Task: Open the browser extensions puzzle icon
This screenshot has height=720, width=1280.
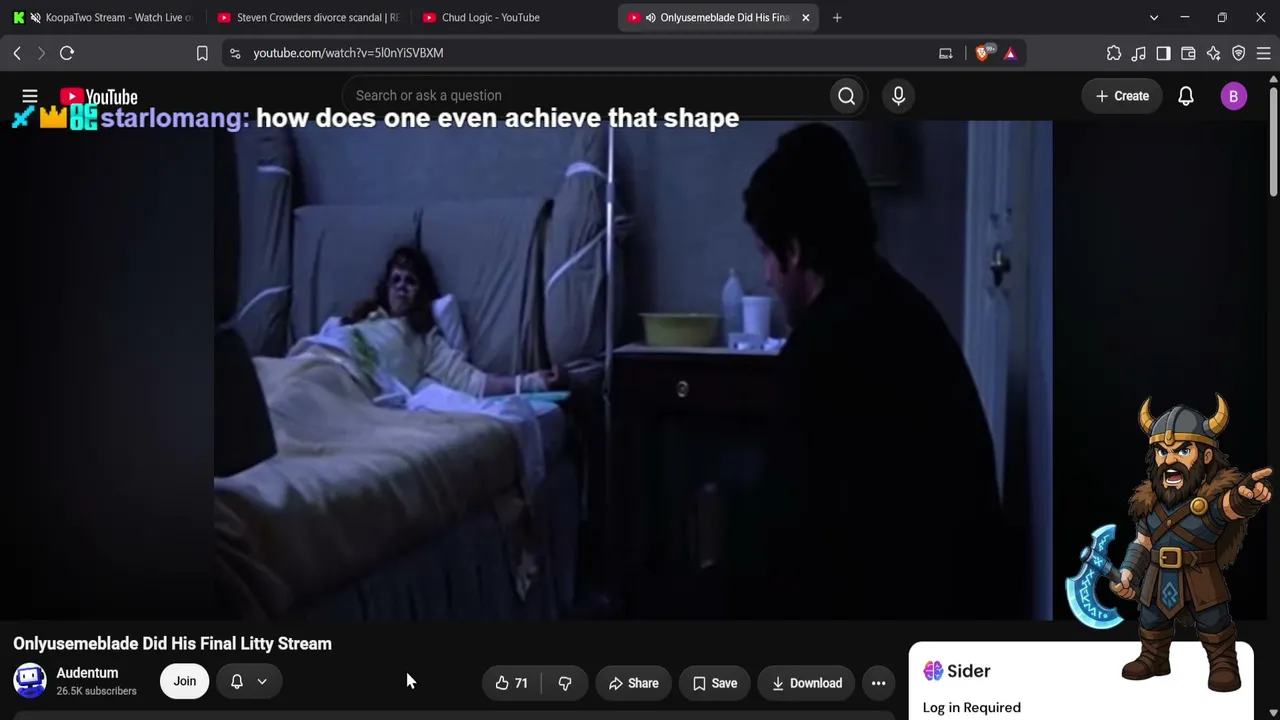Action: [x=1114, y=53]
